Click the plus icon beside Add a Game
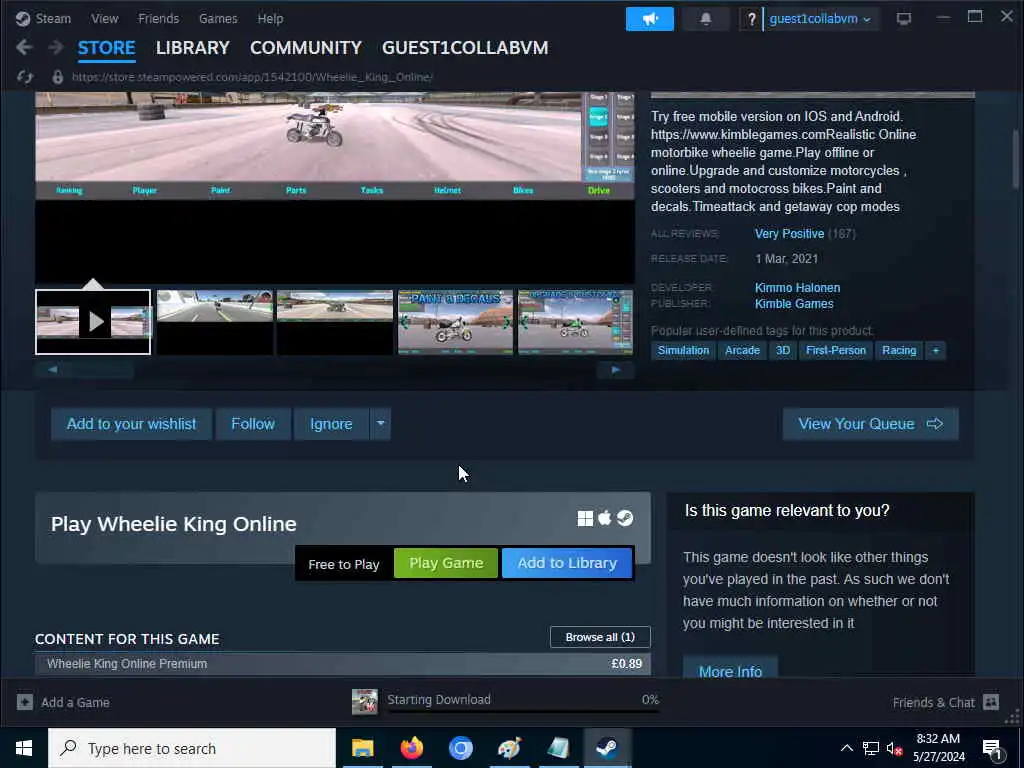Screen dimensions: 1024x768 25,702
